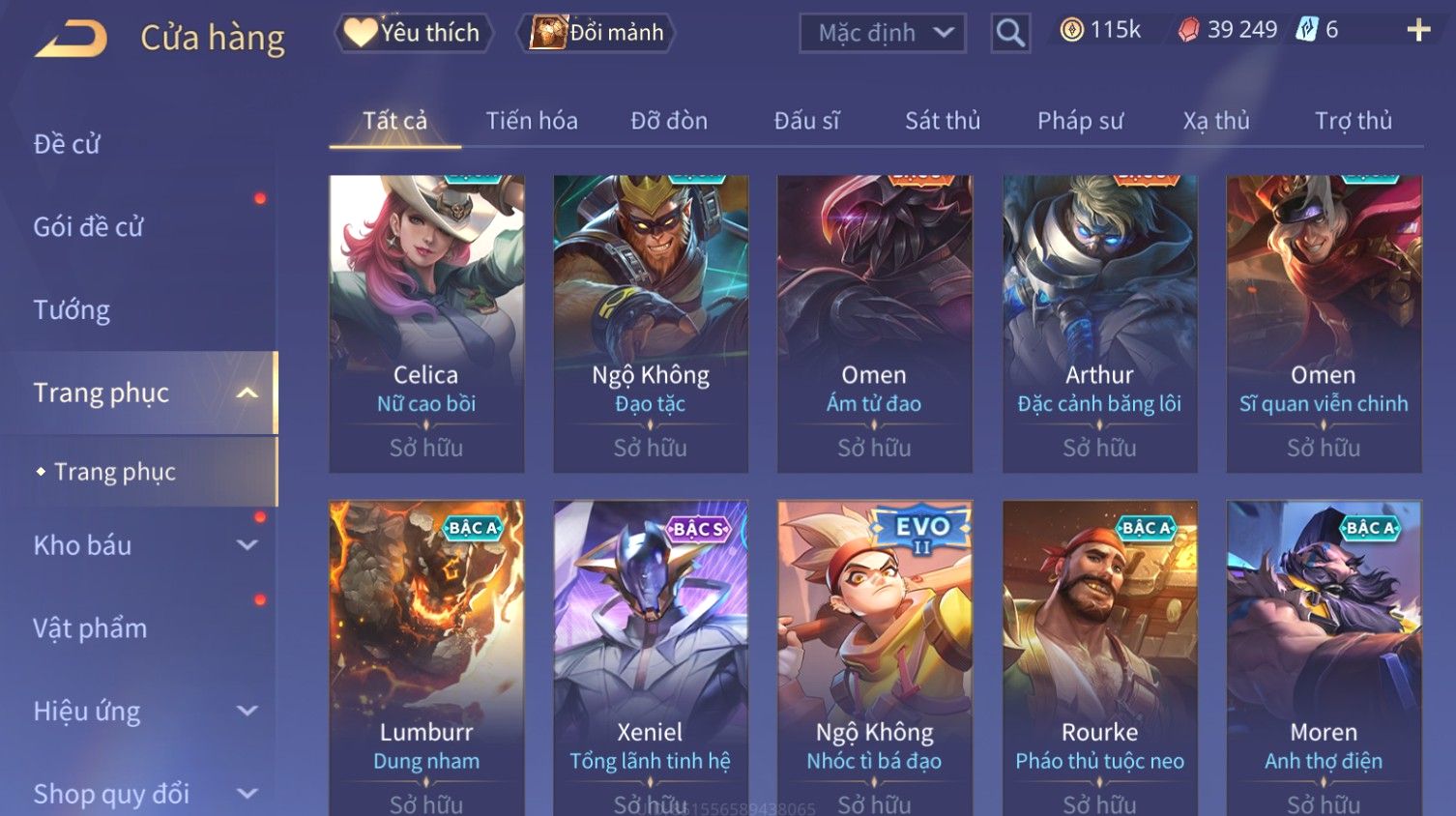Open Gói đề cử in sidebar
1456x816 pixels.
pos(88,227)
